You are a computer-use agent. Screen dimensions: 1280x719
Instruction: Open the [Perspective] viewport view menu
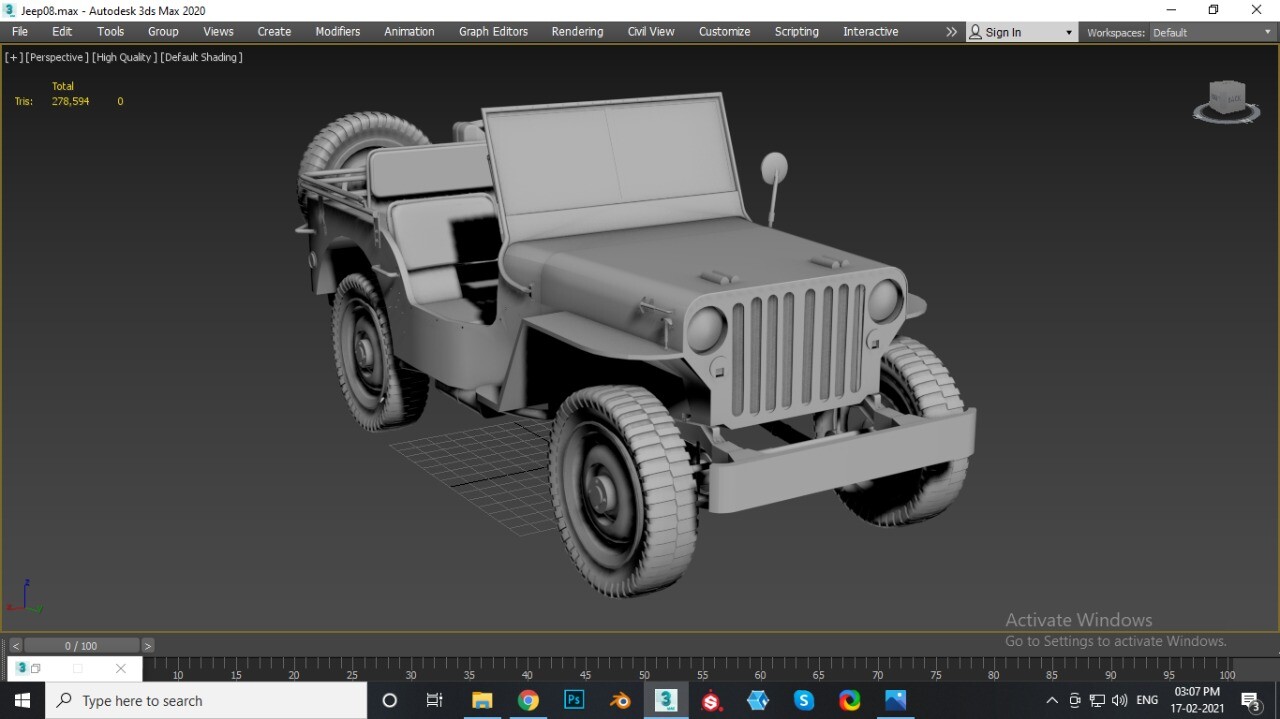pyautogui.click(x=57, y=57)
